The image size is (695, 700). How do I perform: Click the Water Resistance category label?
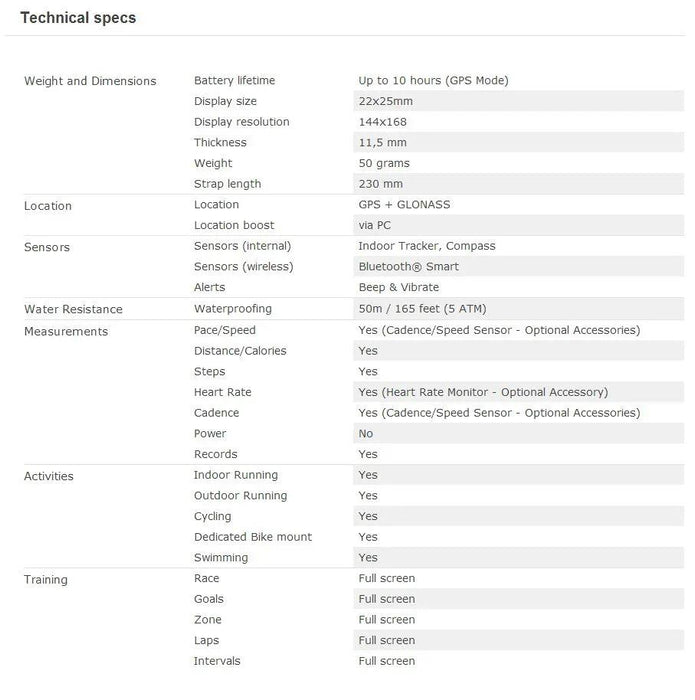click(73, 310)
